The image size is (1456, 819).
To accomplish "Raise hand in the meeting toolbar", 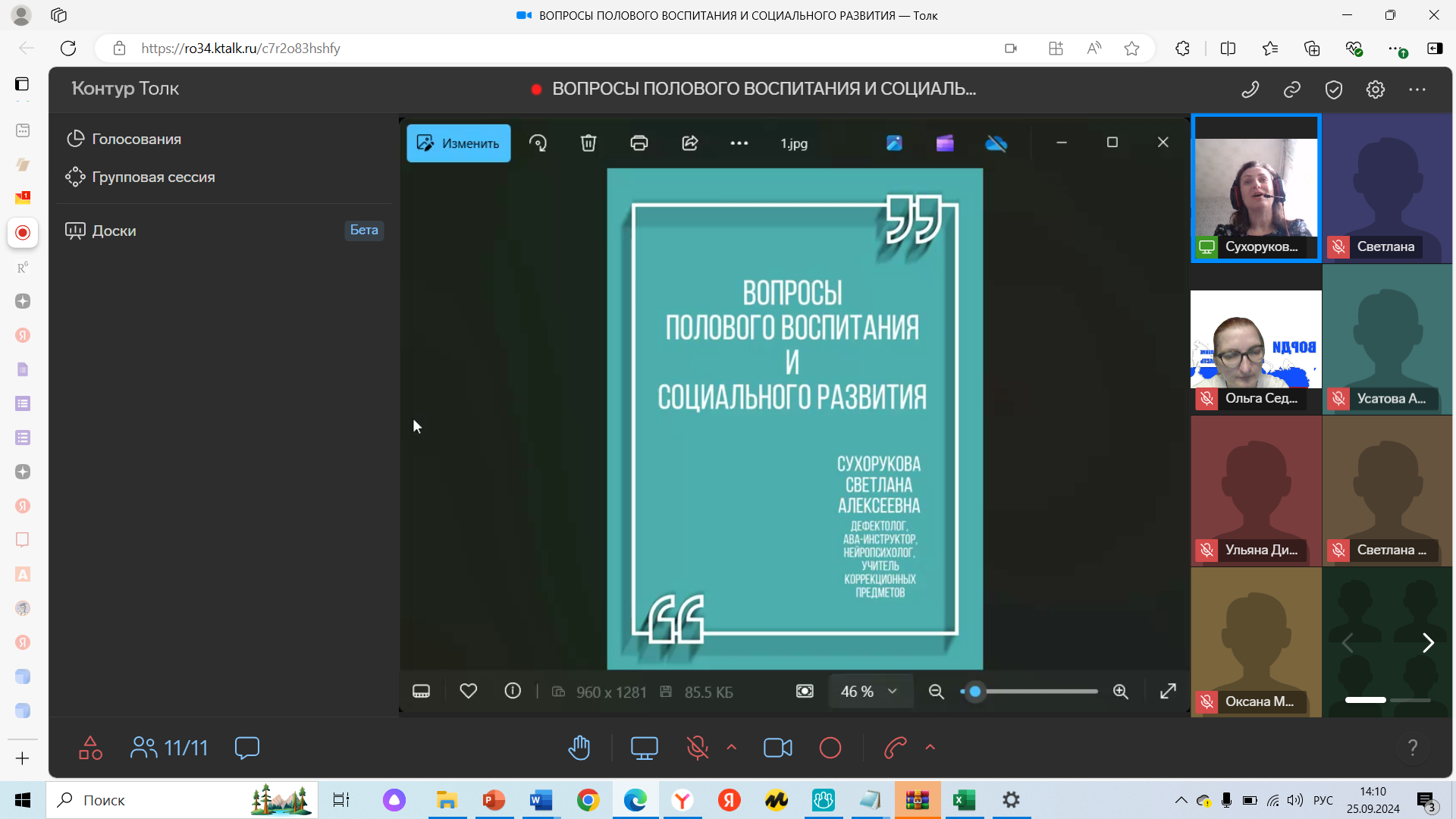I will (579, 748).
